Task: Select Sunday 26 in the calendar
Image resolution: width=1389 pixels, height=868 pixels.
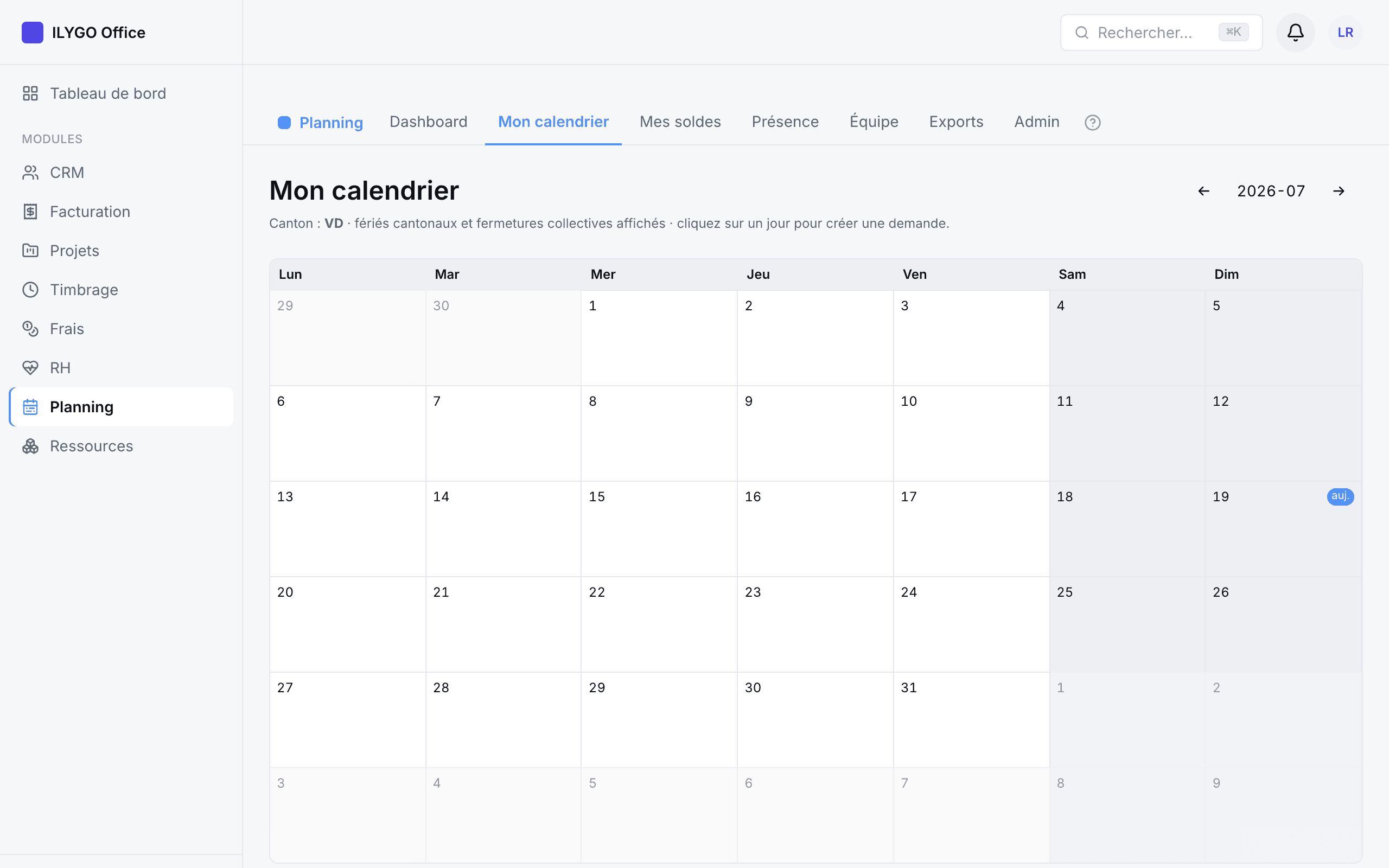Action: [x=1283, y=624]
